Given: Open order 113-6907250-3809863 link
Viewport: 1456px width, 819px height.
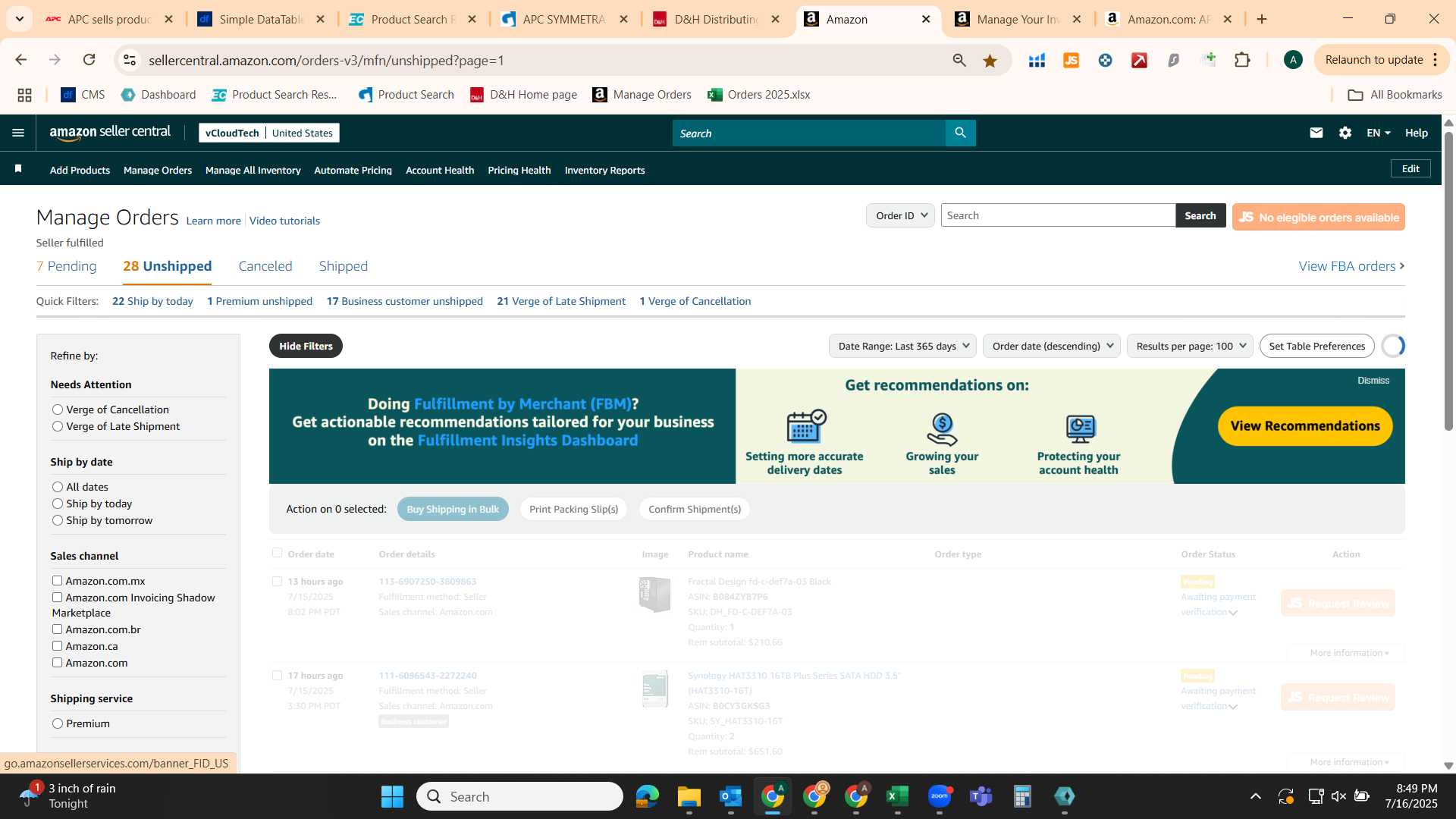Looking at the screenshot, I should tap(428, 582).
